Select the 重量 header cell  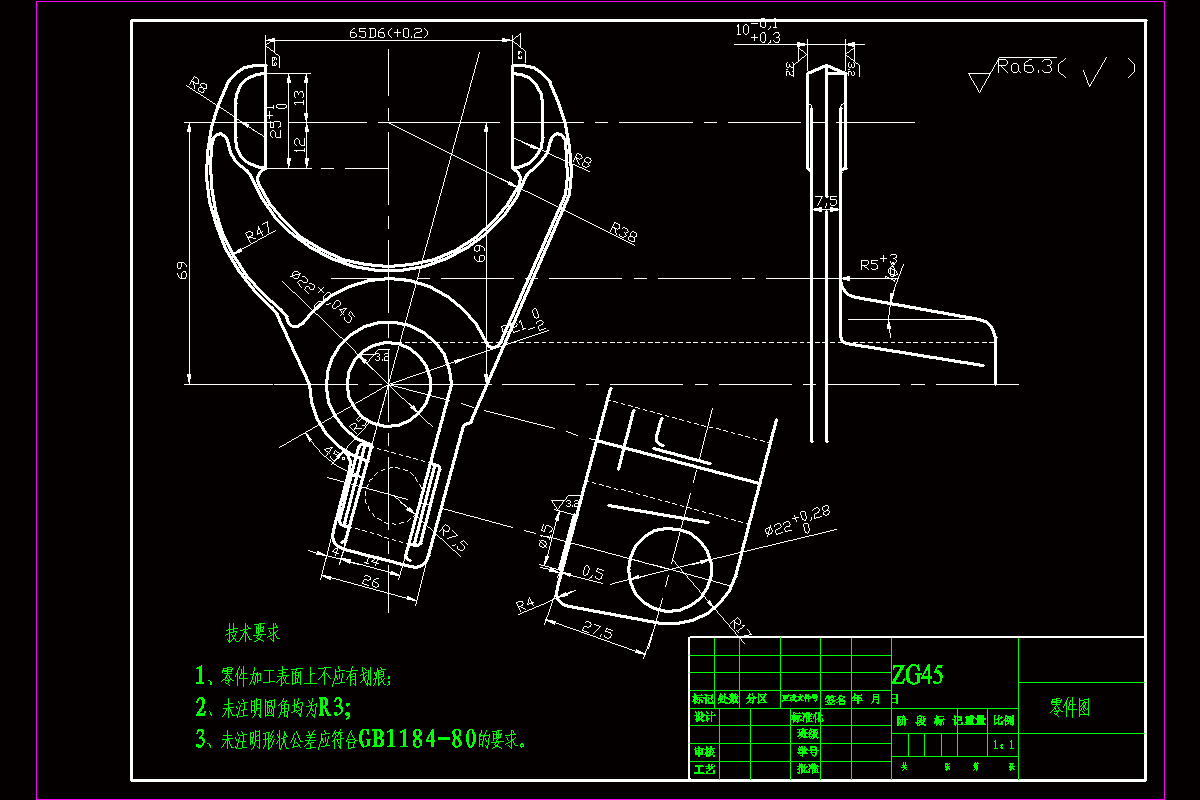974,720
